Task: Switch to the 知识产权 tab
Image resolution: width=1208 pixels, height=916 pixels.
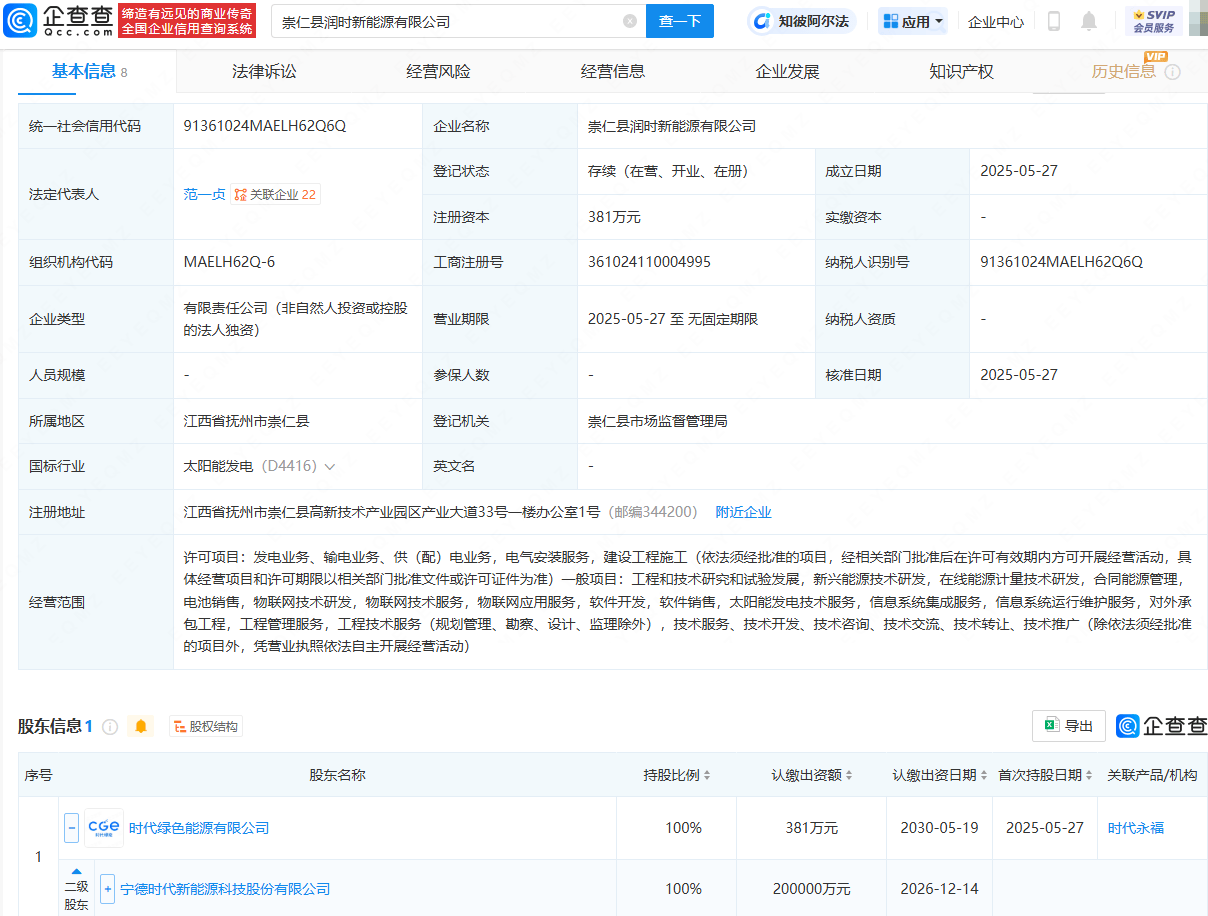Action: (961, 71)
